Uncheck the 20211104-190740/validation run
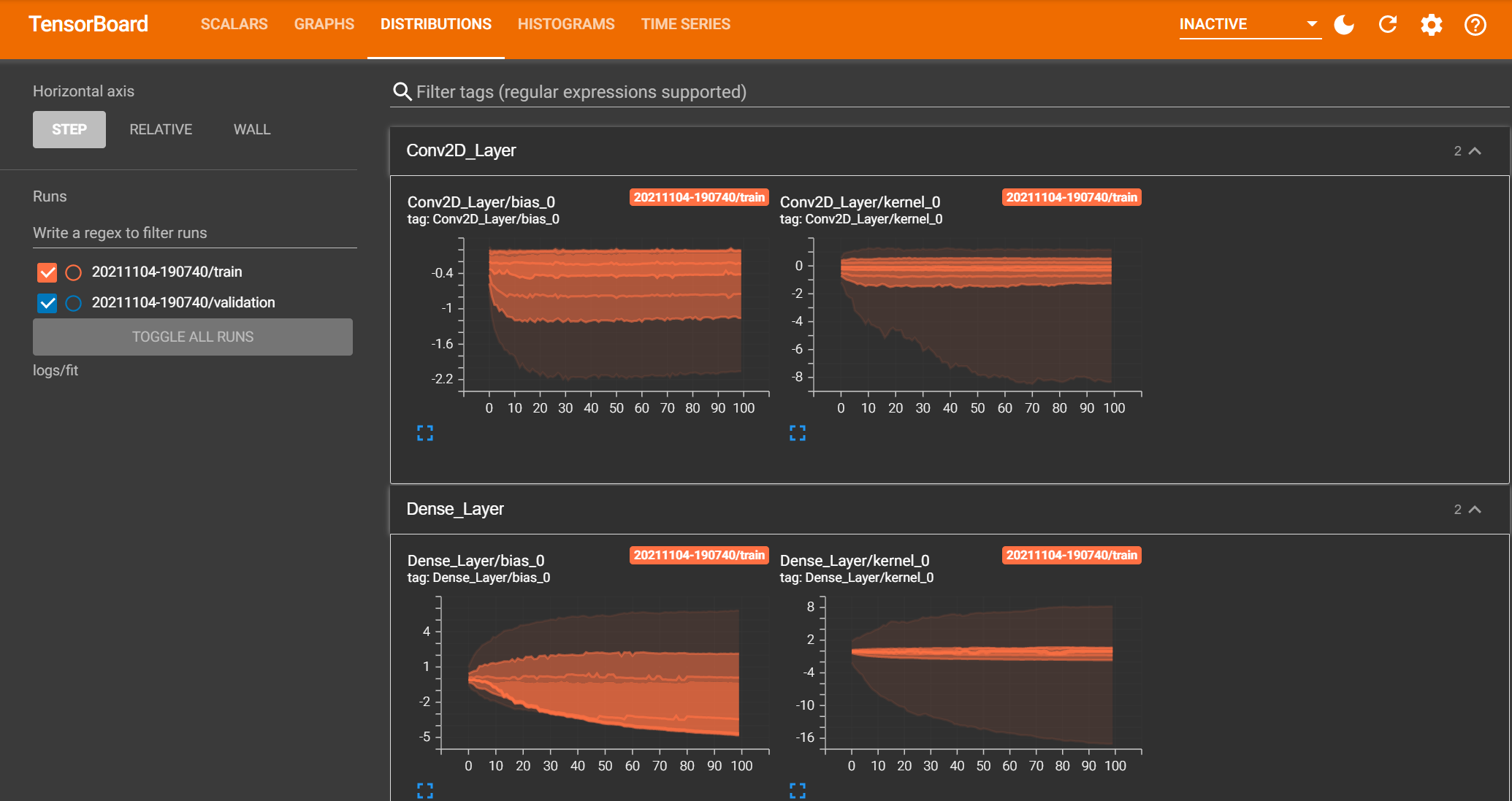The image size is (1512, 801). point(47,303)
